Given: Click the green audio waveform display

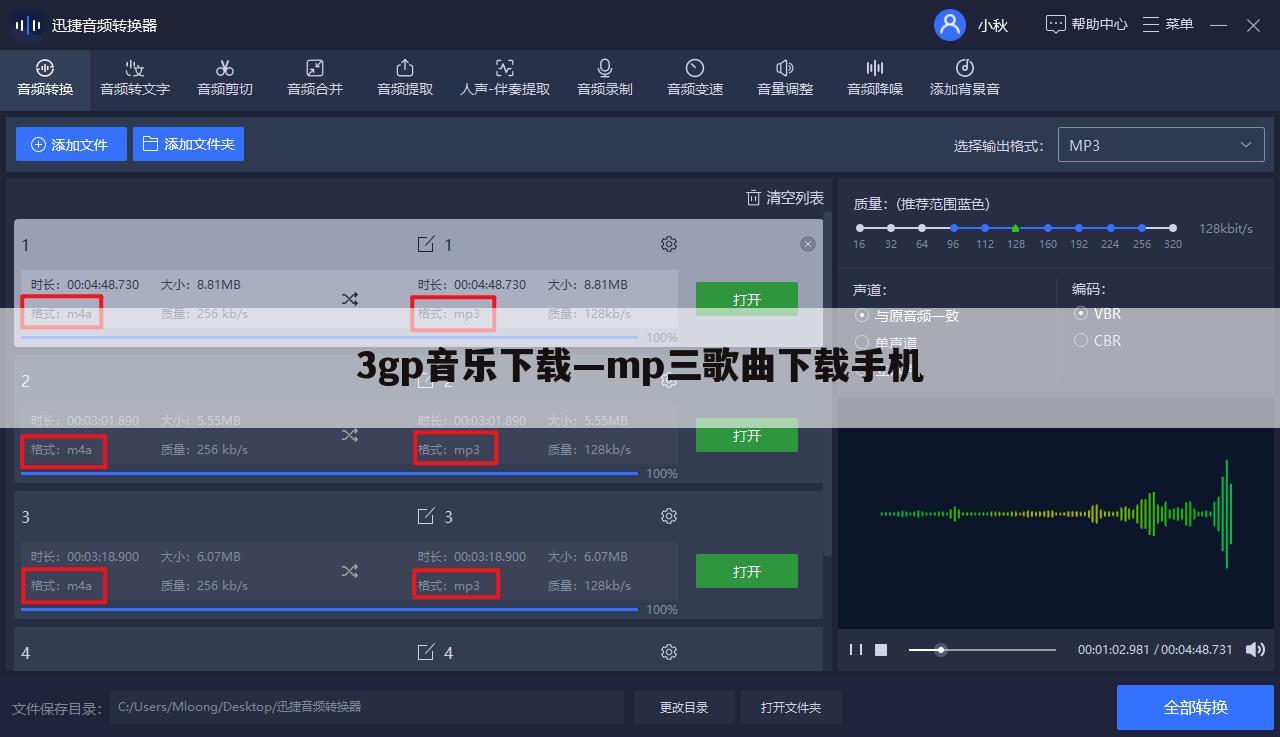Looking at the screenshot, I should point(1056,513).
